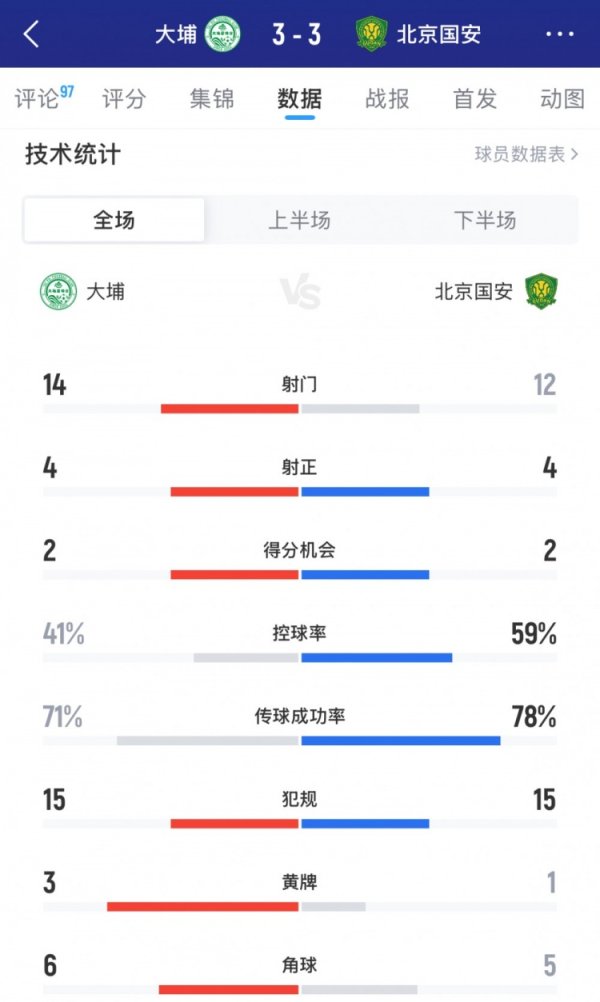
Task: Select the 北京国安 logo above the stats
Action: coord(545,290)
